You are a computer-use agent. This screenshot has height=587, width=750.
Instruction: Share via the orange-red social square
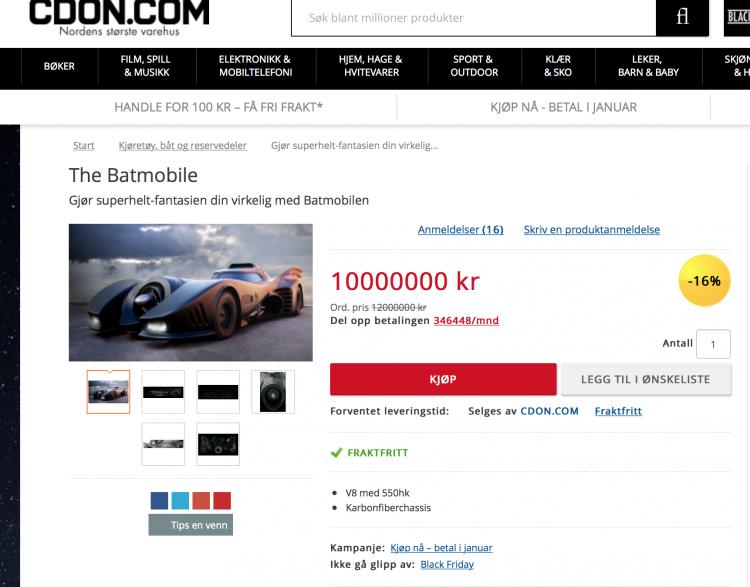[x=201, y=500]
